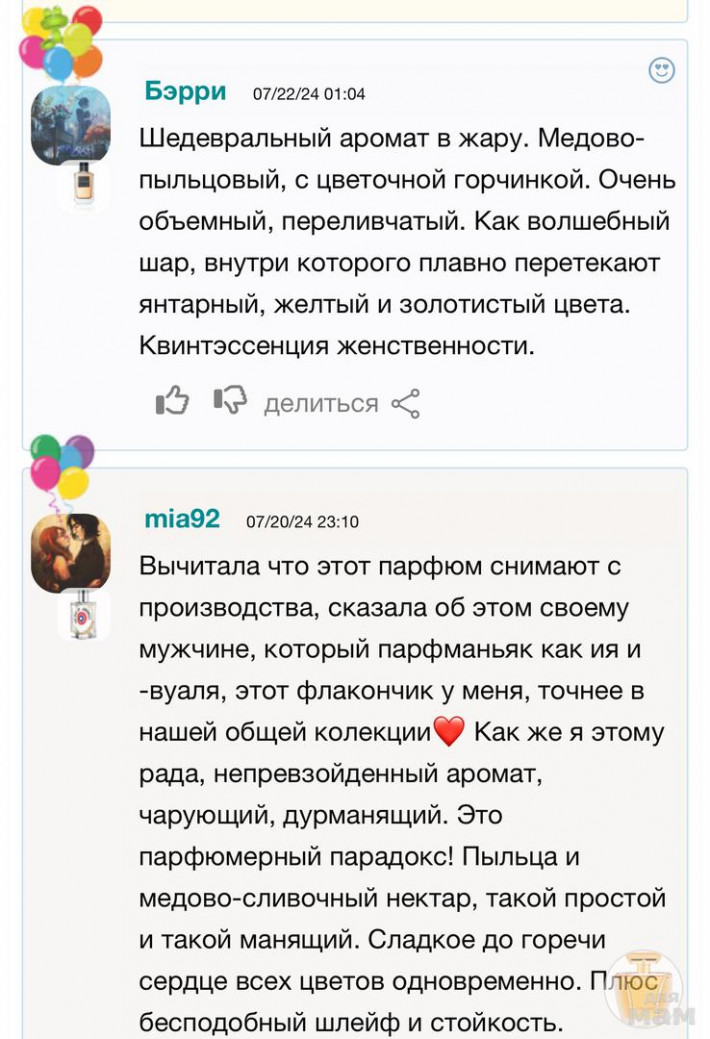Image resolution: width=710 pixels, height=1039 pixels.
Task: Open Бэрри's user profile link
Action: 185,91
